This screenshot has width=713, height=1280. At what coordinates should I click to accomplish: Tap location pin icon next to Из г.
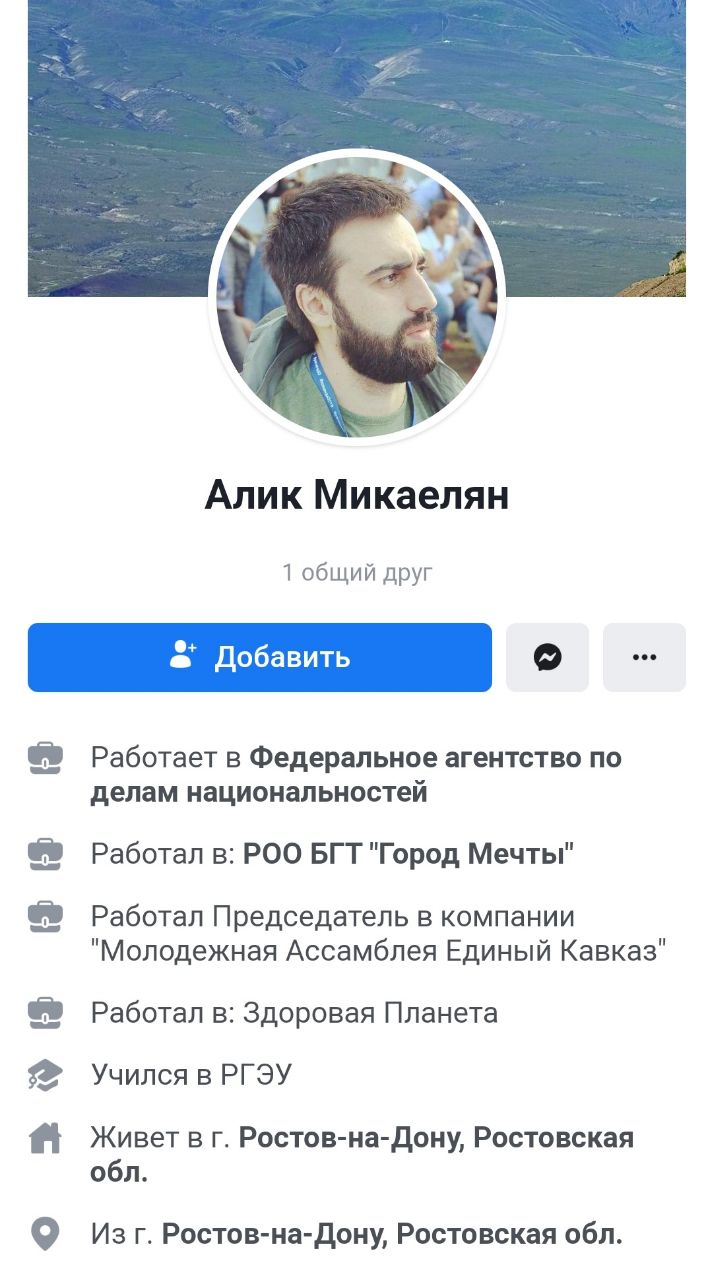click(46, 1234)
